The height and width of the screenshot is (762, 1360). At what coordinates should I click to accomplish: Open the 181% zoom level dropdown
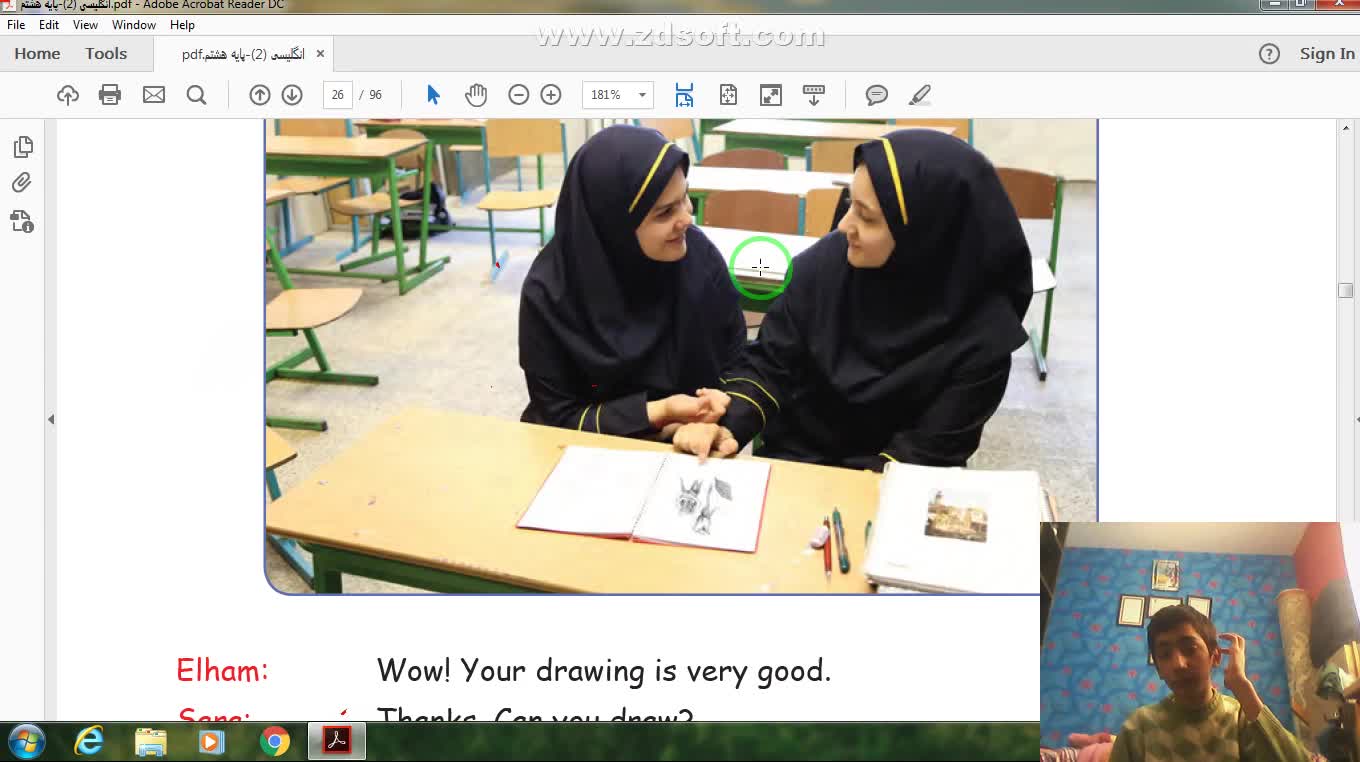[x=642, y=95]
